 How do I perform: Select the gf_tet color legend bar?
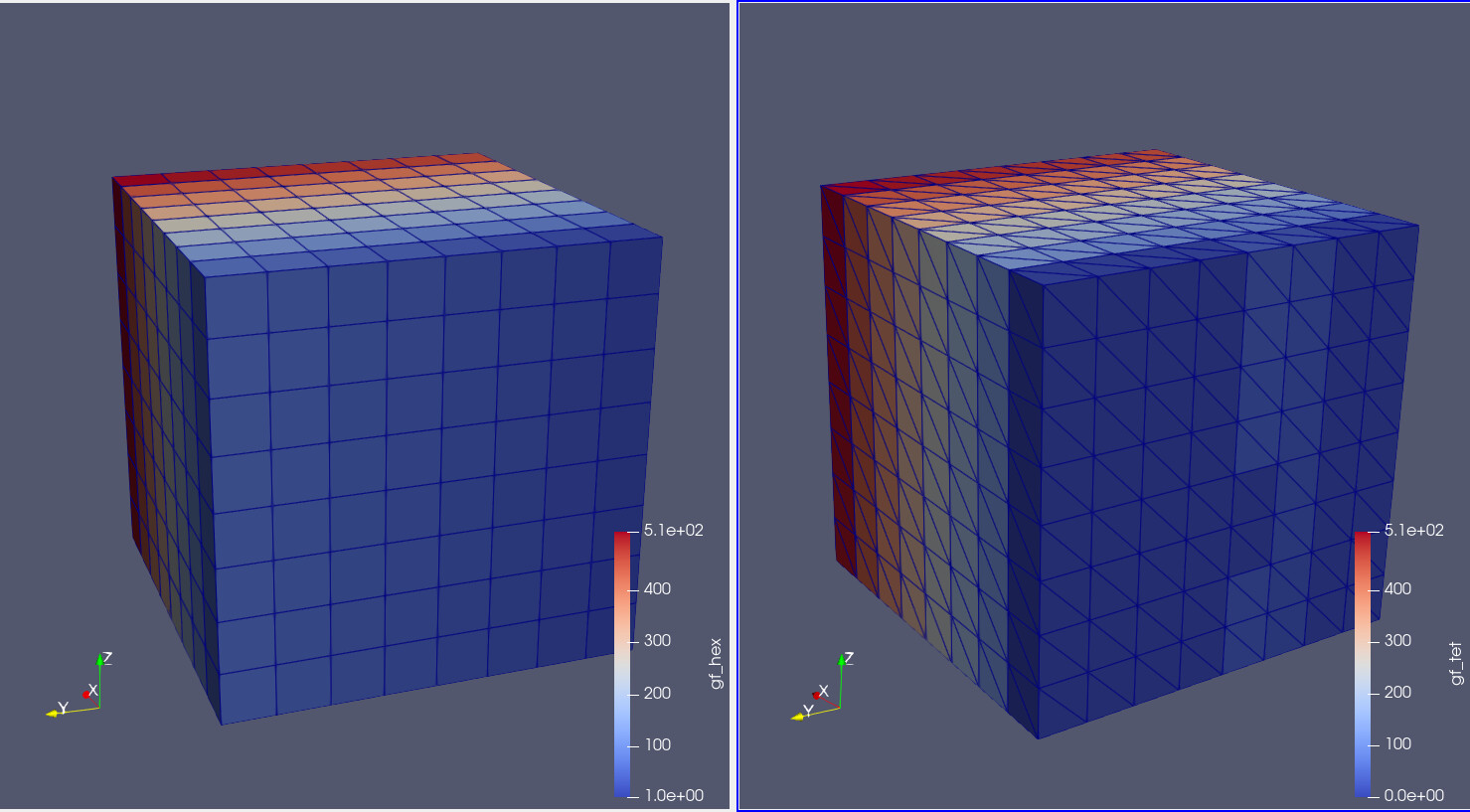point(1362,663)
